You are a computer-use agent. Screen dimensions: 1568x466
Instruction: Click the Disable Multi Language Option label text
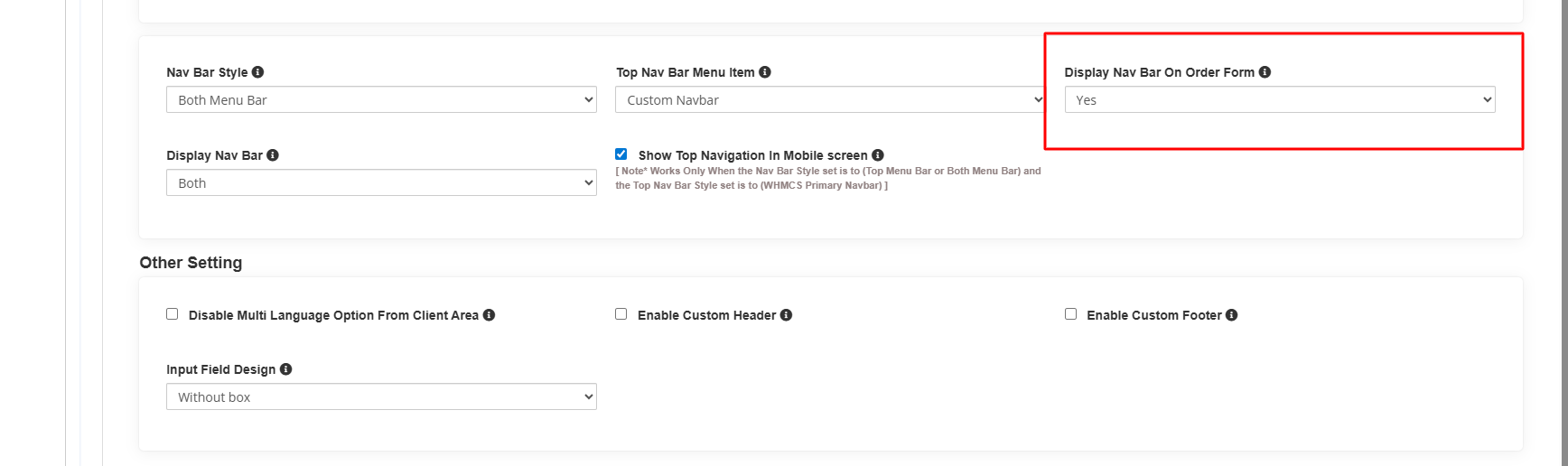(333, 315)
